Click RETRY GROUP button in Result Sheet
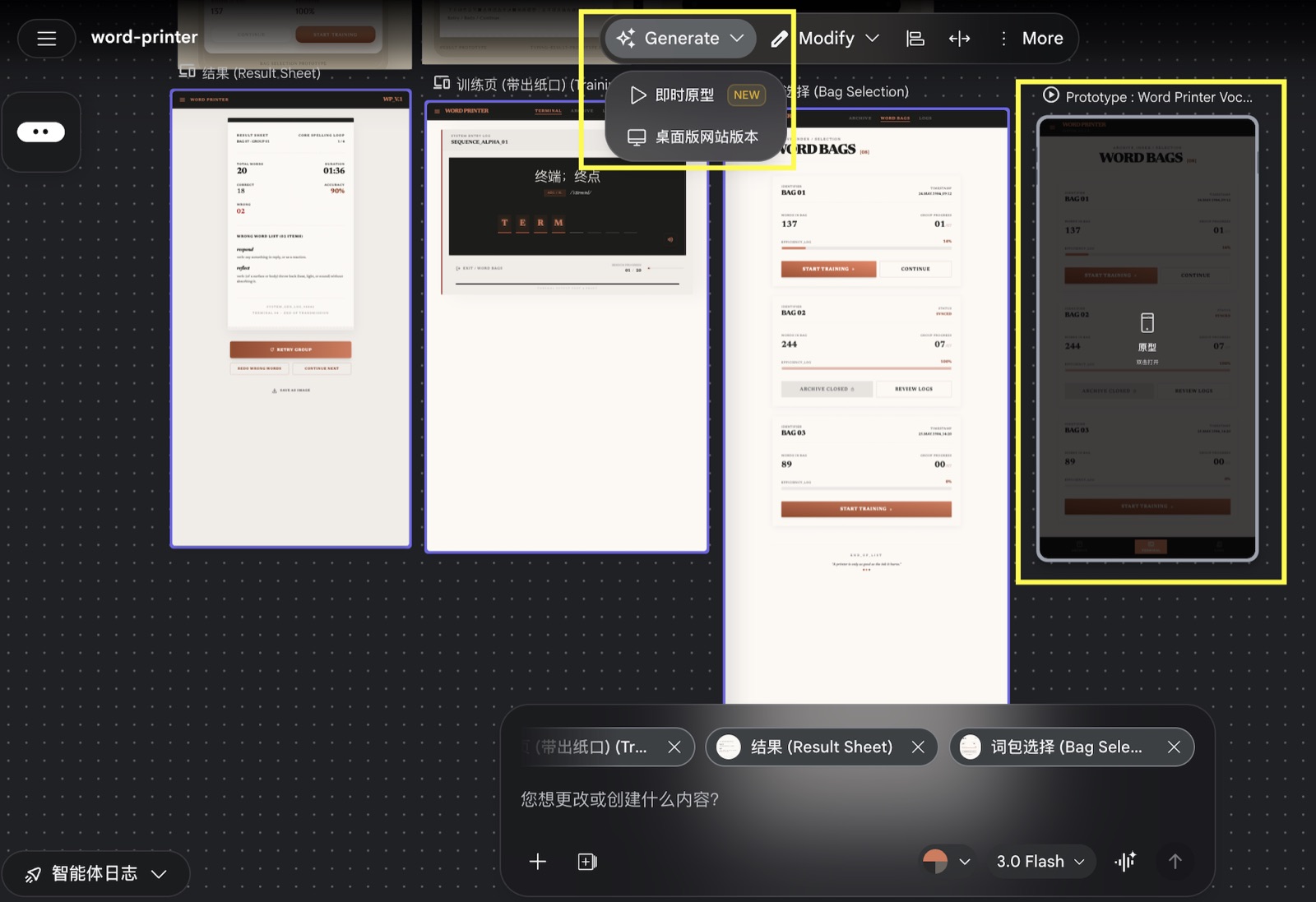1316x902 pixels. coord(290,349)
